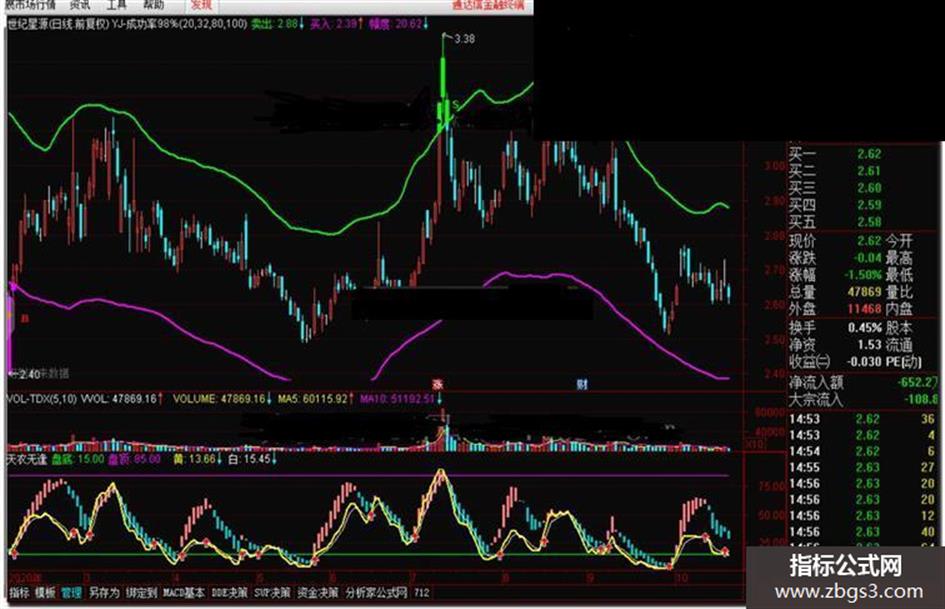Click the 收益 -0.030 value

(864, 361)
